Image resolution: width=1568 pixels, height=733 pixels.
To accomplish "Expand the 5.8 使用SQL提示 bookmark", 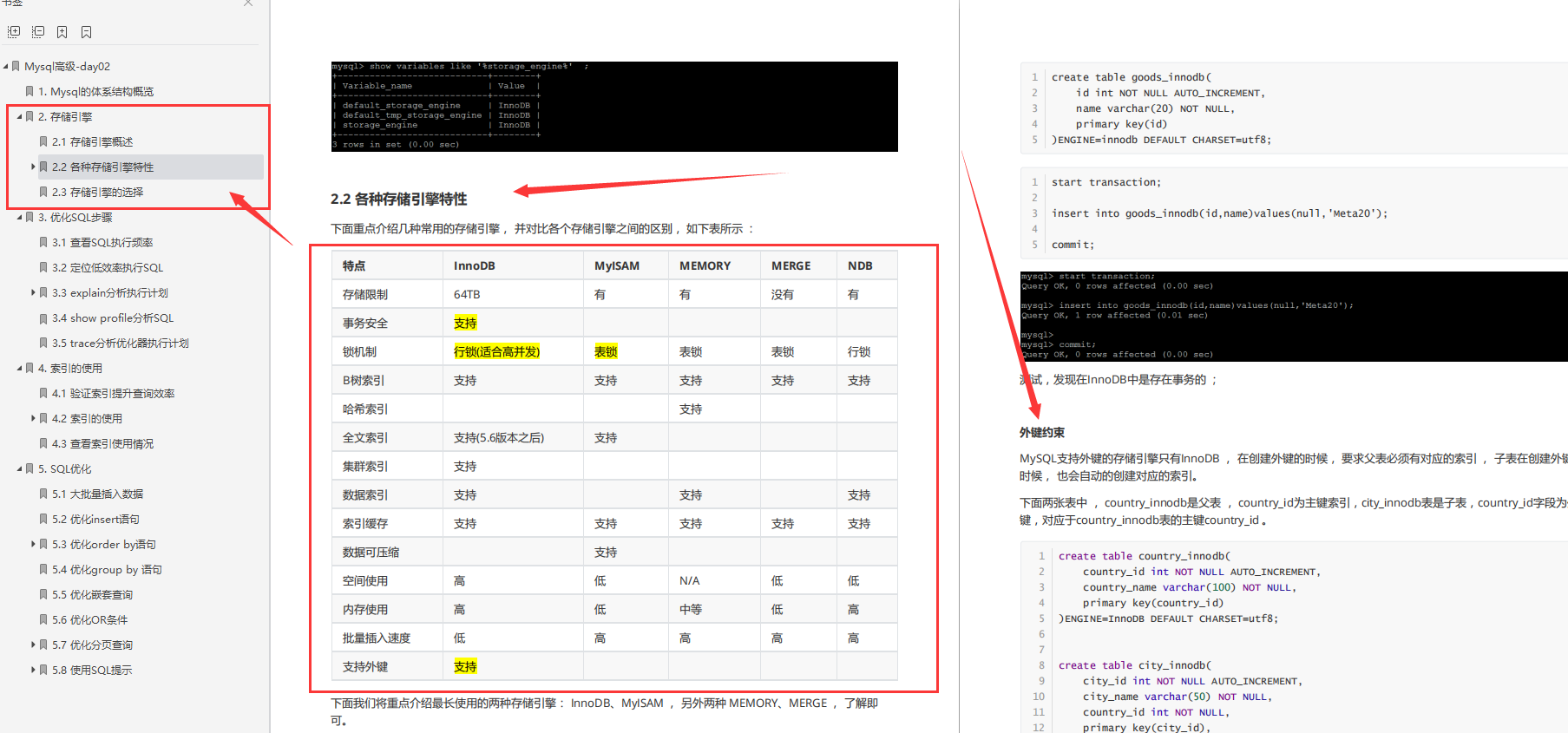I will click(33, 670).
